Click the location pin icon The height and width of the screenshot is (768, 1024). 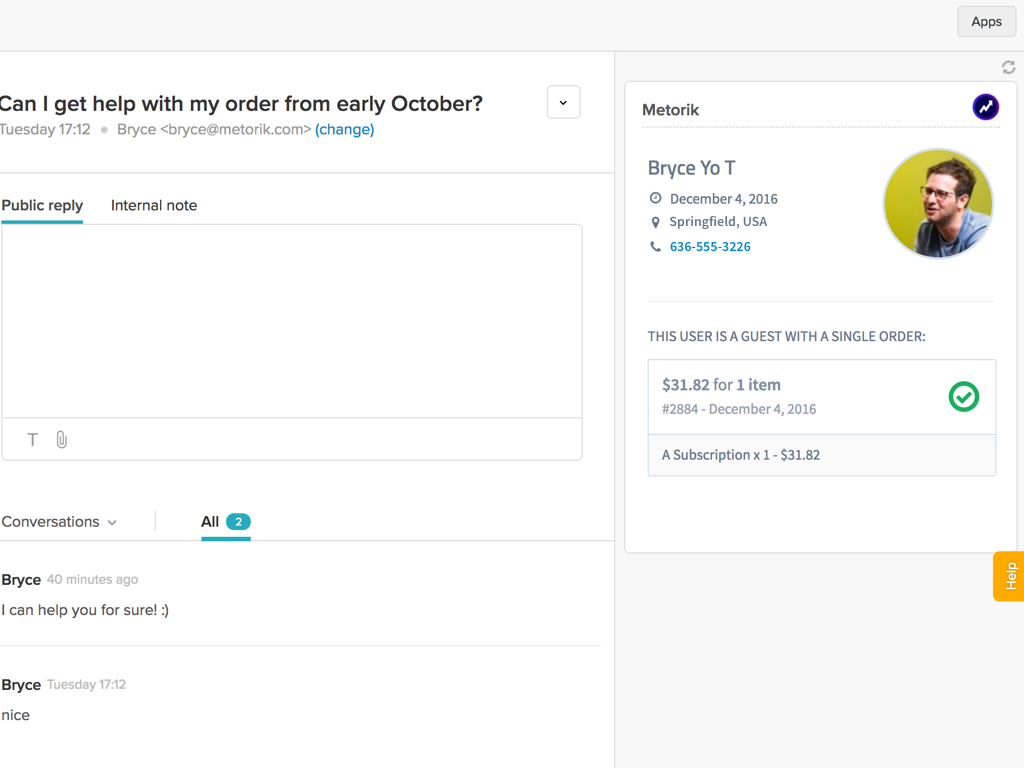click(x=655, y=222)
